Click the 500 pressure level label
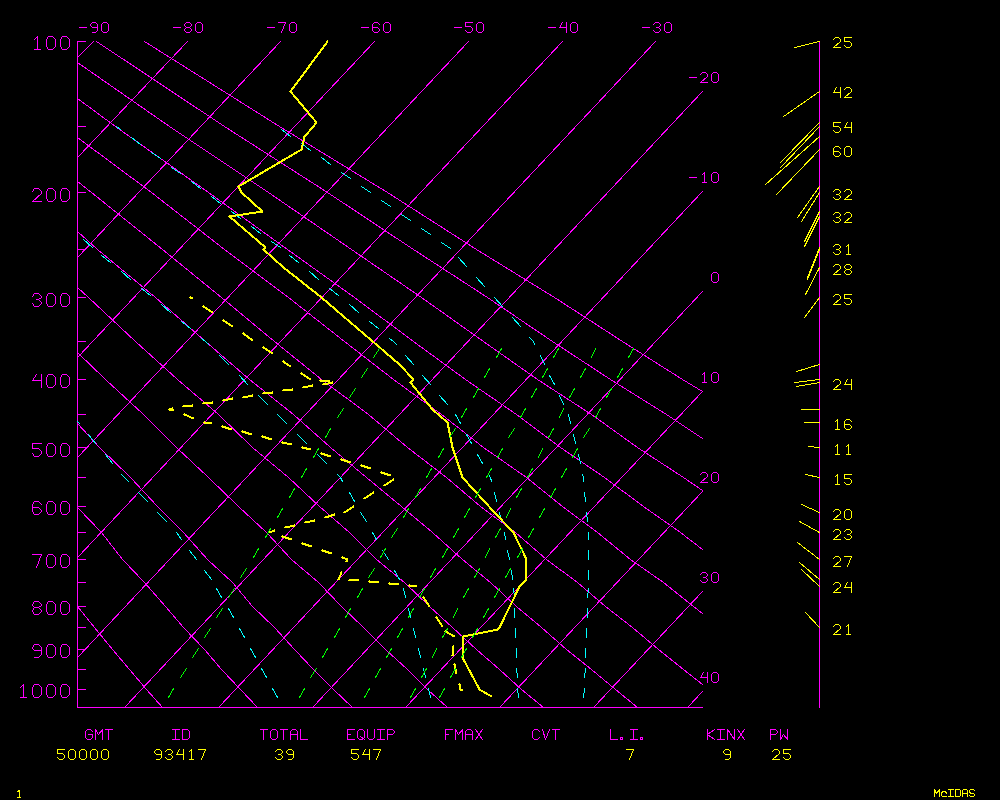Image resolution: width=1000 pixels, height=800 pixels. [x=49, y=450]
